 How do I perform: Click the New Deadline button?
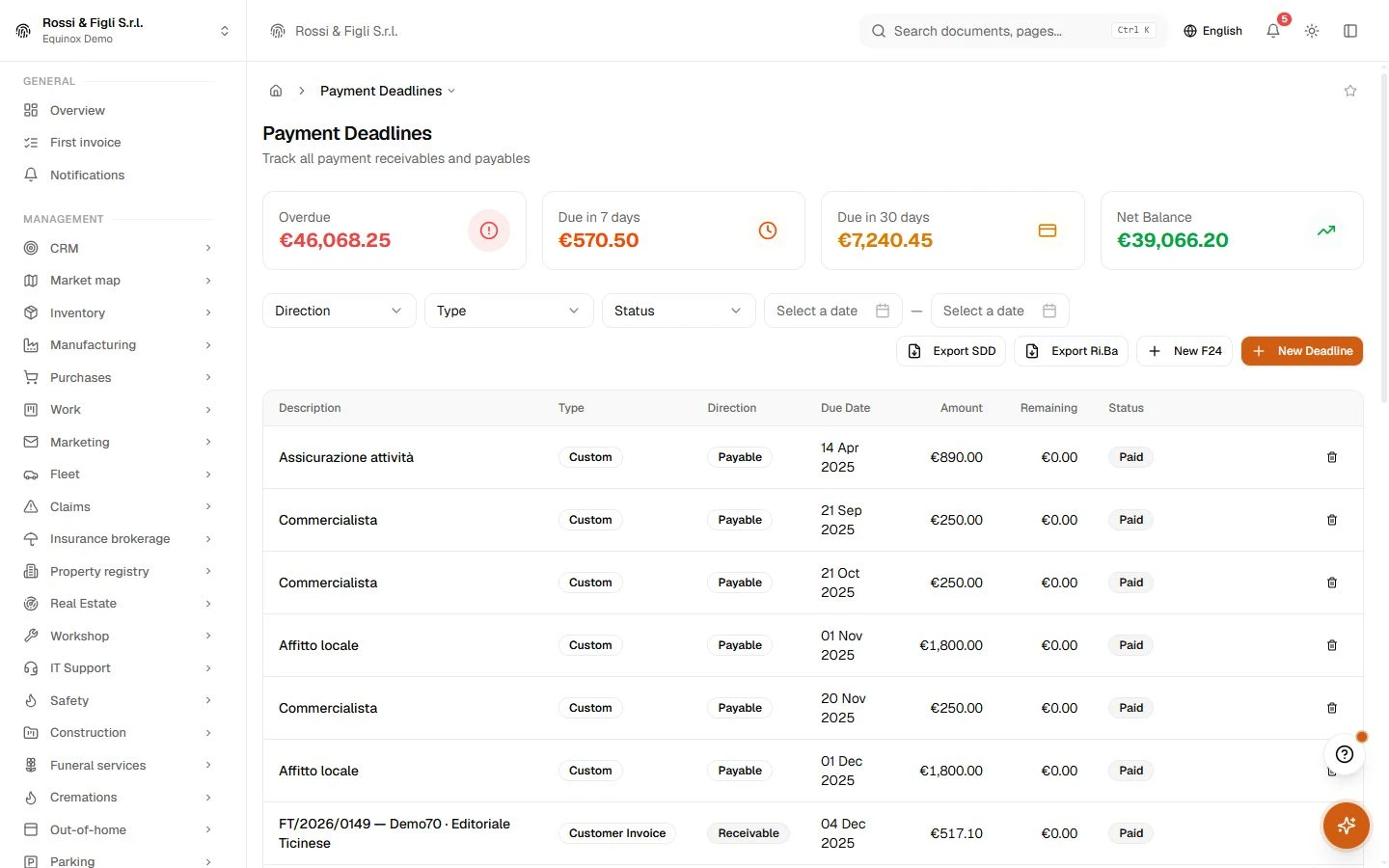1302,351
